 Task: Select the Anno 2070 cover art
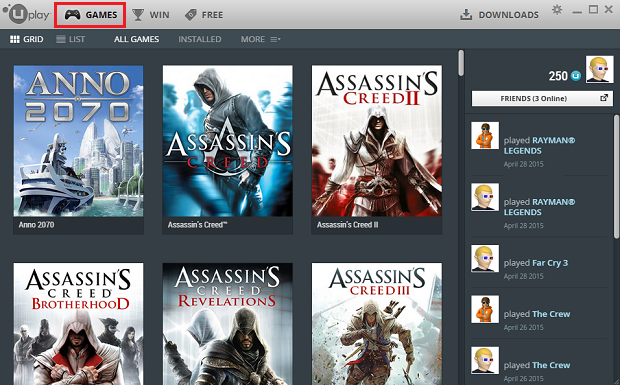pos(78,141)
